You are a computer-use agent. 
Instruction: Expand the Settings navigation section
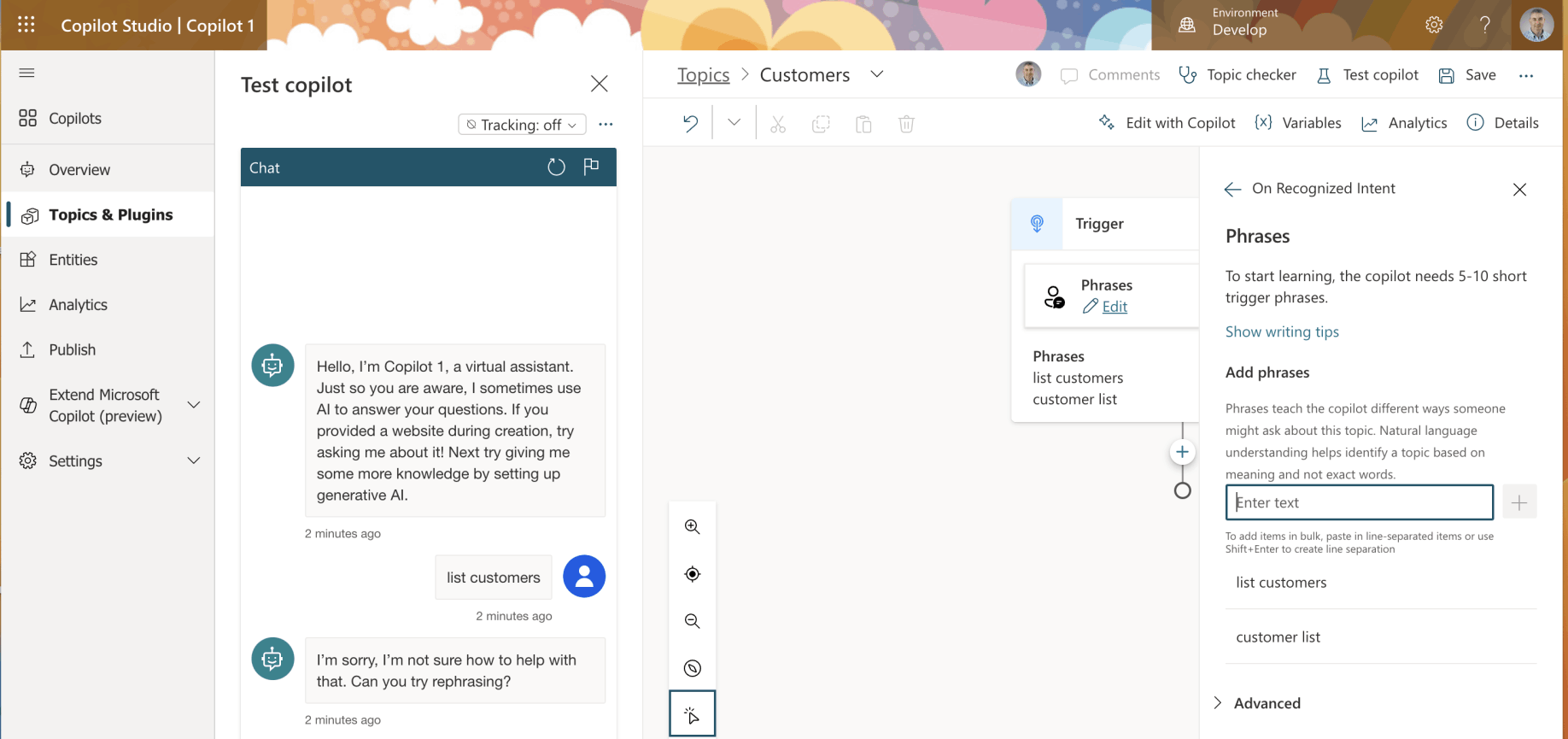[x=194, y=460]
